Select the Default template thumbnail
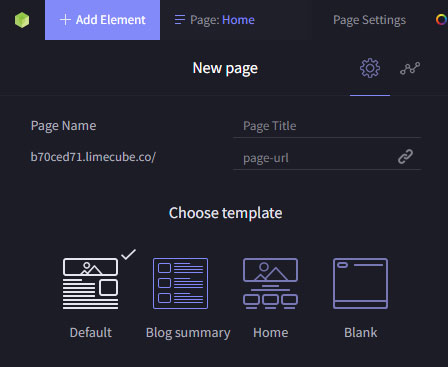 coord(90,283)
